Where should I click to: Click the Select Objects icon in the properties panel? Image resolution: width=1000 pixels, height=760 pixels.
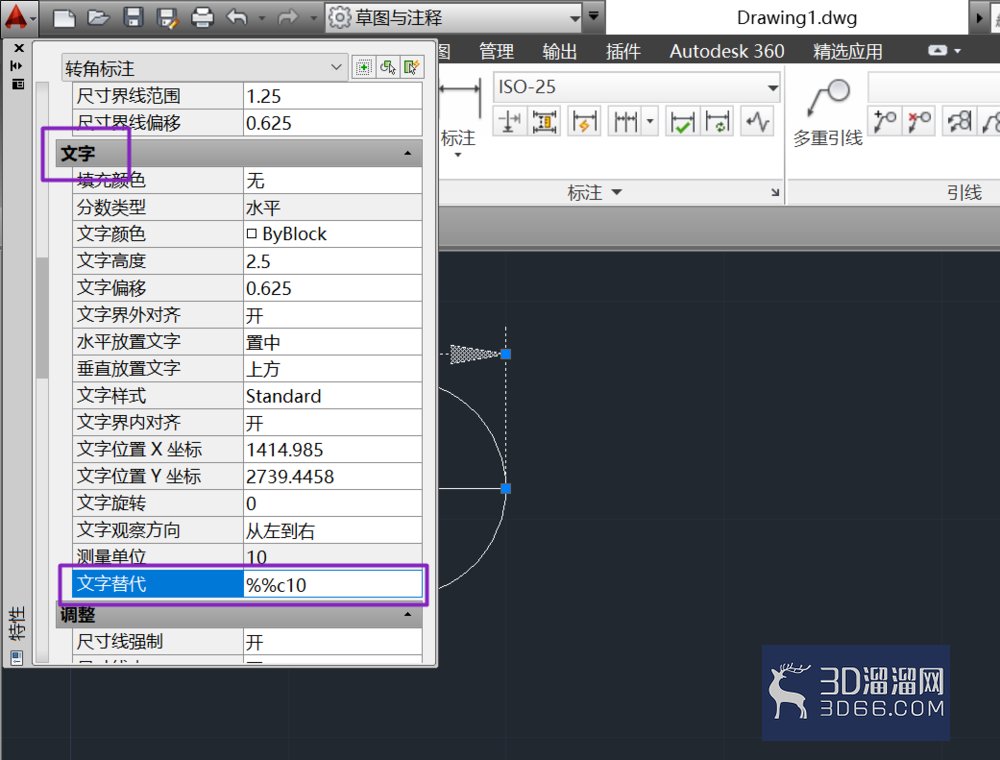tap(388, 67)
